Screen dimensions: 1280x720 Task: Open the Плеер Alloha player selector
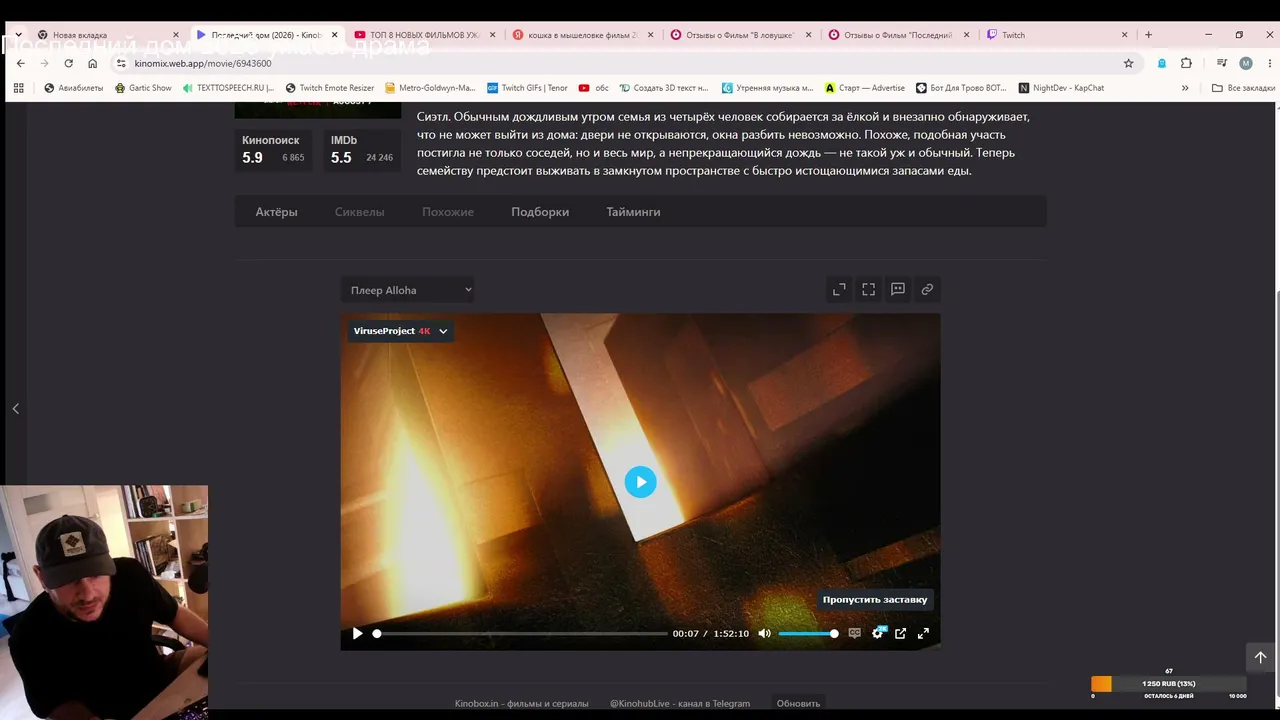click(408, 290)
